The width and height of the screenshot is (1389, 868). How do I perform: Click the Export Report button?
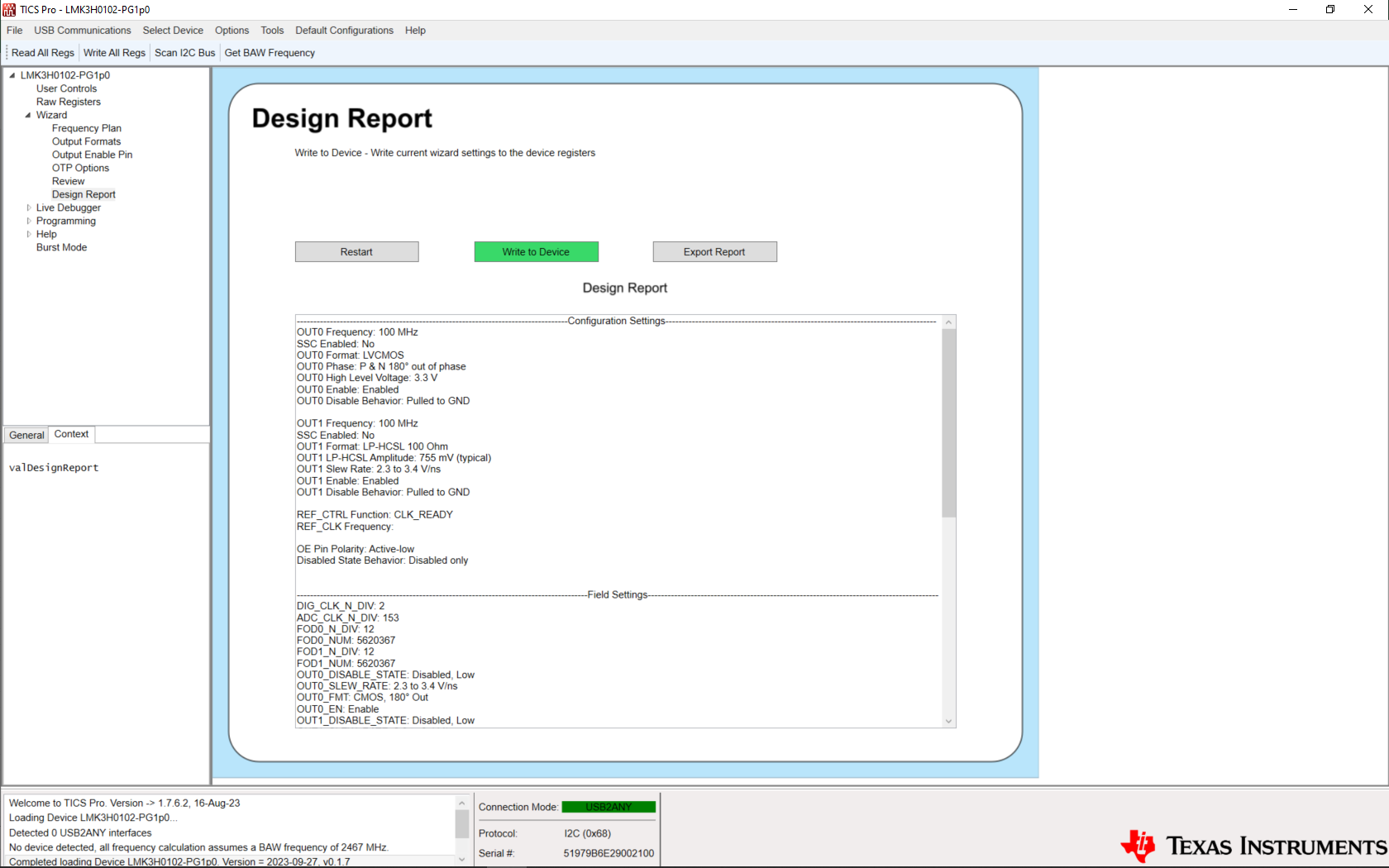pos(714,252)
